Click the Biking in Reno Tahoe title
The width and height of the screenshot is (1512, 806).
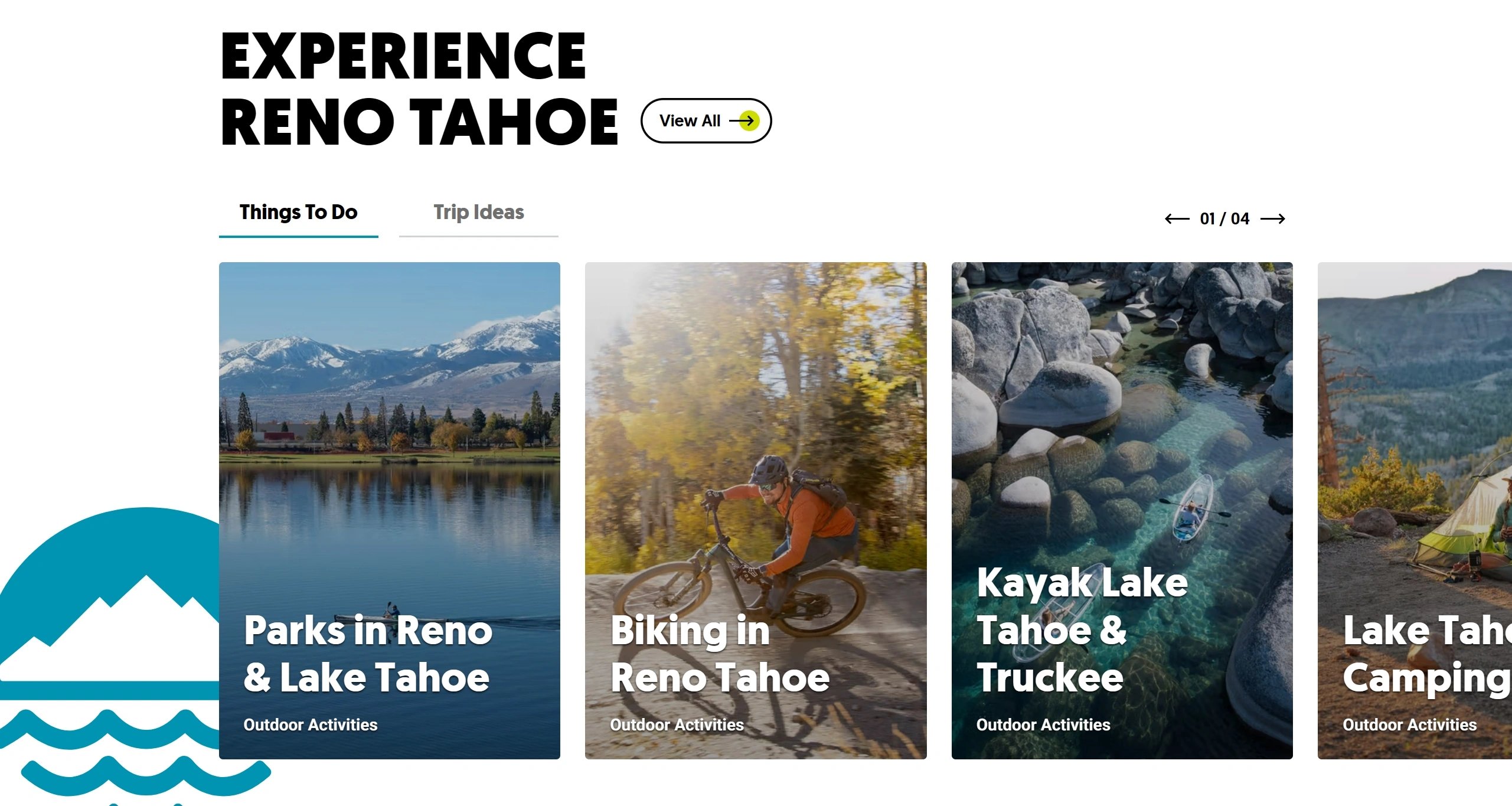(720, 654)
